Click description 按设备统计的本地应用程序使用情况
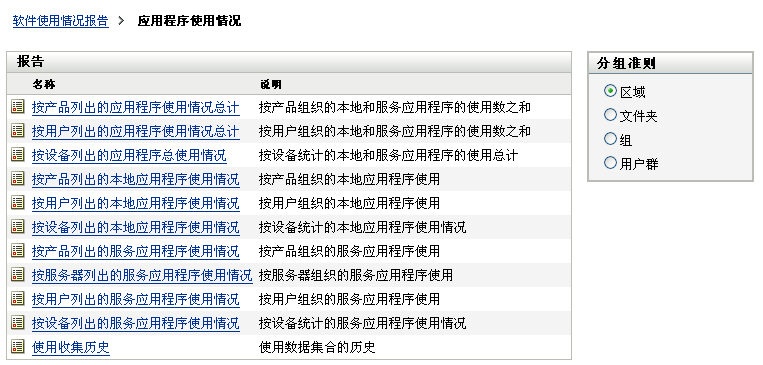The width and height of the screenshot is (763, 365). pos(363,227)
